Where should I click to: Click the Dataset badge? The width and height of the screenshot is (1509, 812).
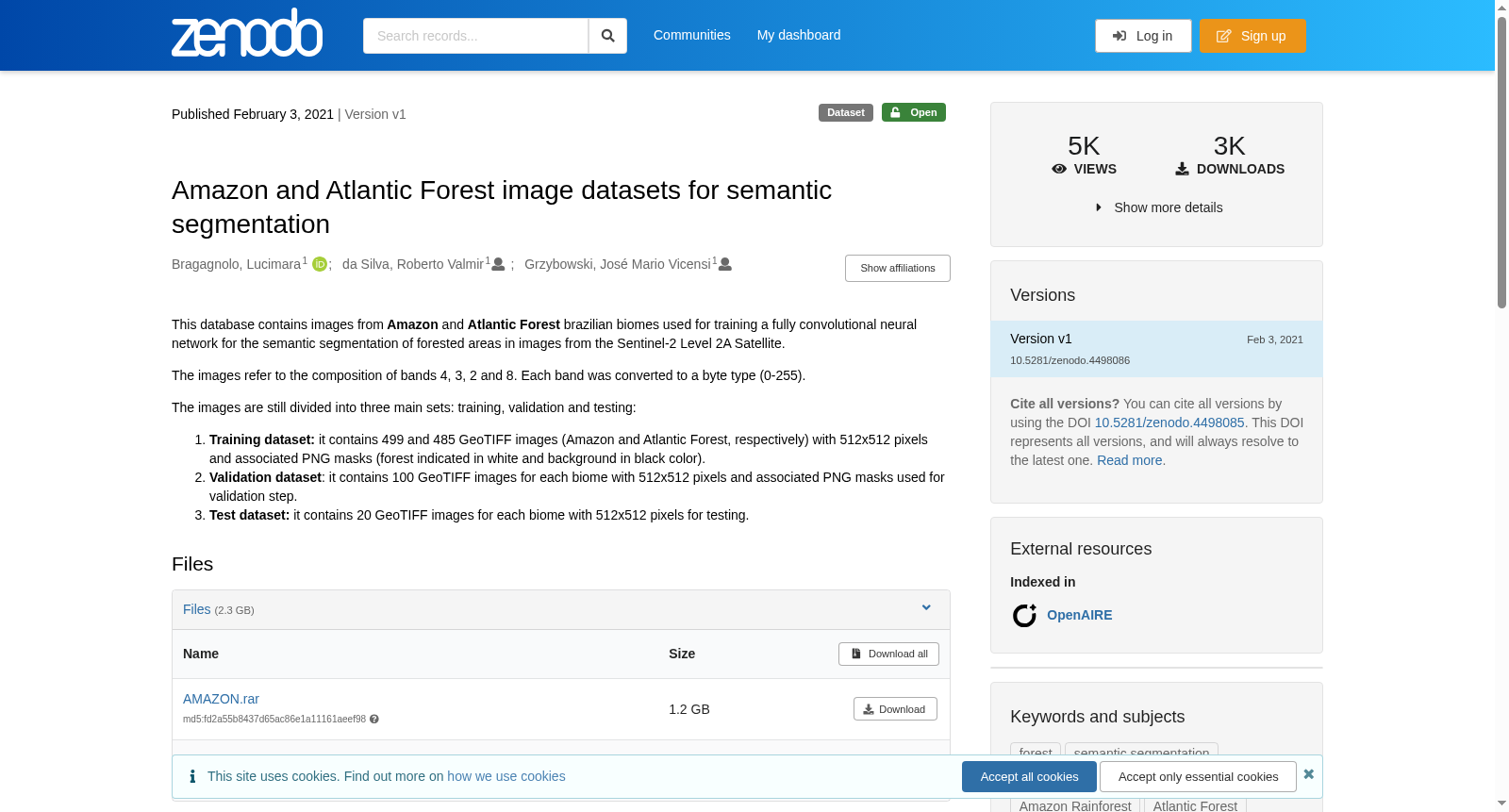tap(846, 112)
